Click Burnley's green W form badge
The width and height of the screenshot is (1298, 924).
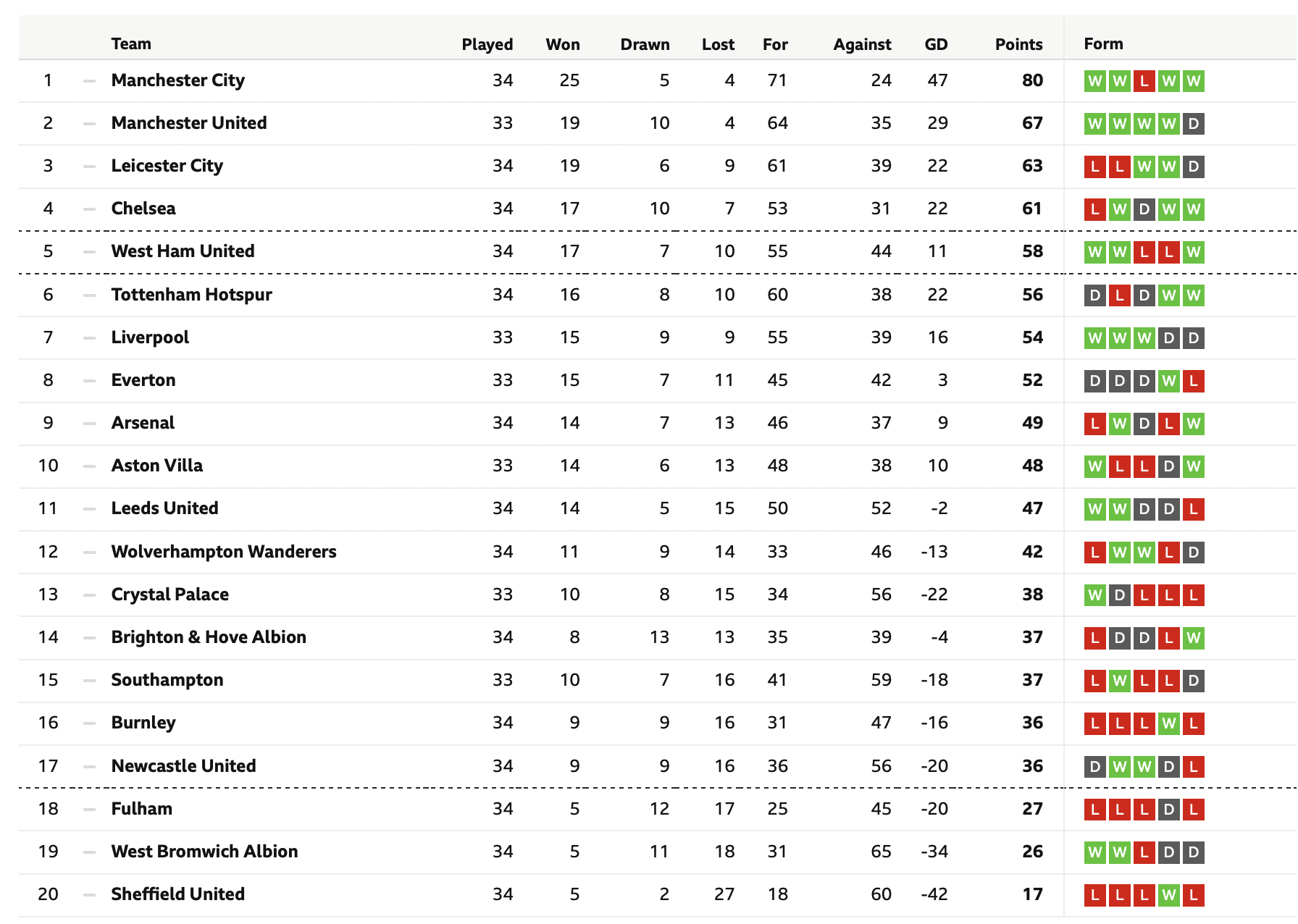coord(1168,723)
